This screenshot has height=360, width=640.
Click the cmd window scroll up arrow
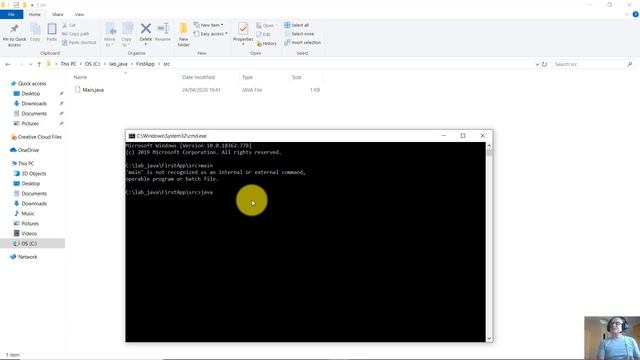coord(489,145)
